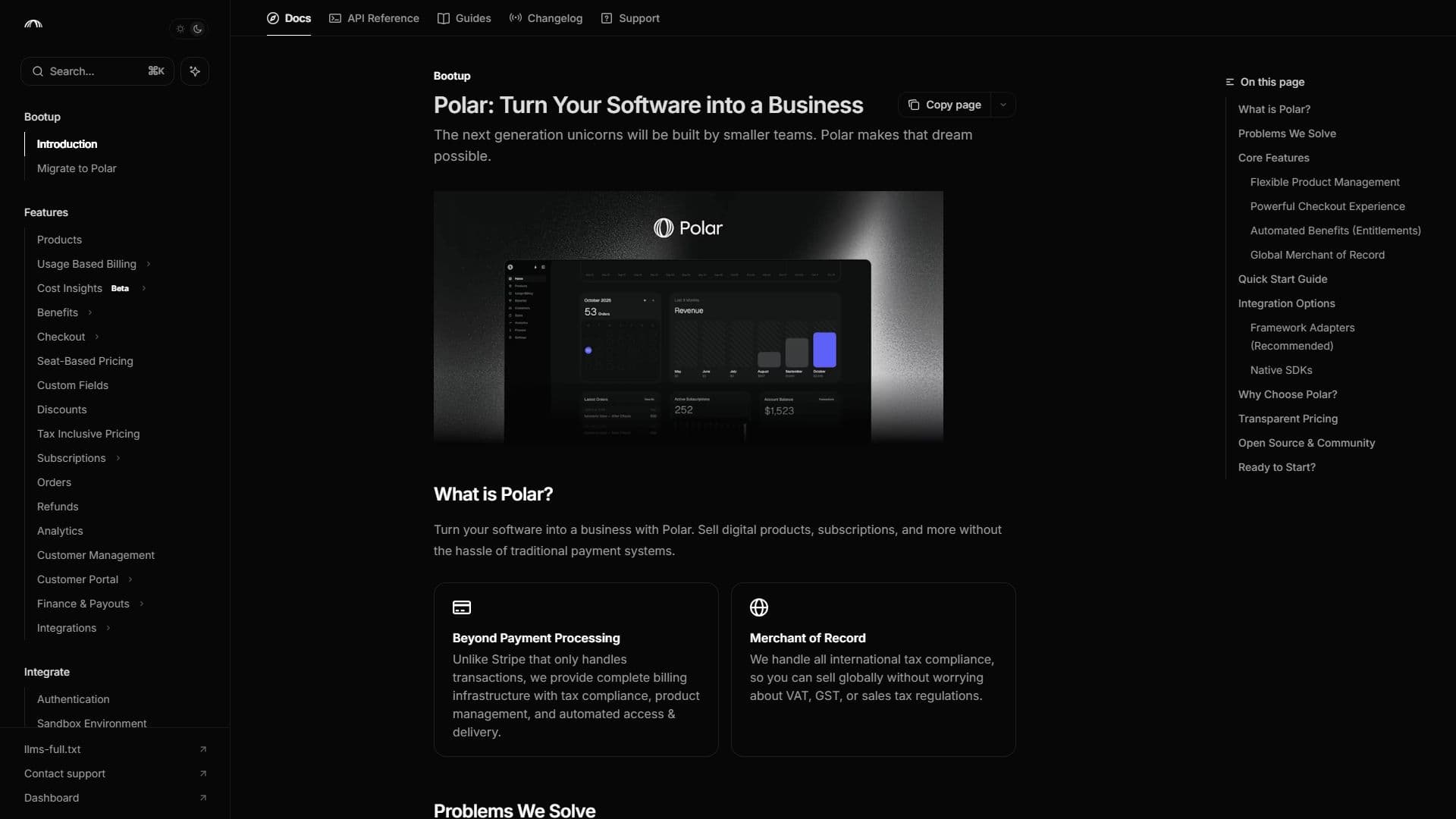Image resolution: width=1456 pixels, height=819 pixels.
Task: Click external arrow icon beside llms-full.txt
Action: pos(202,749)
